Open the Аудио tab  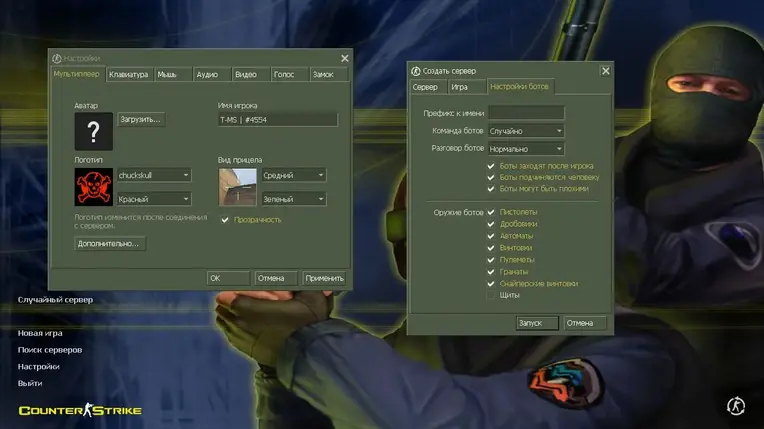coord(211,75)
